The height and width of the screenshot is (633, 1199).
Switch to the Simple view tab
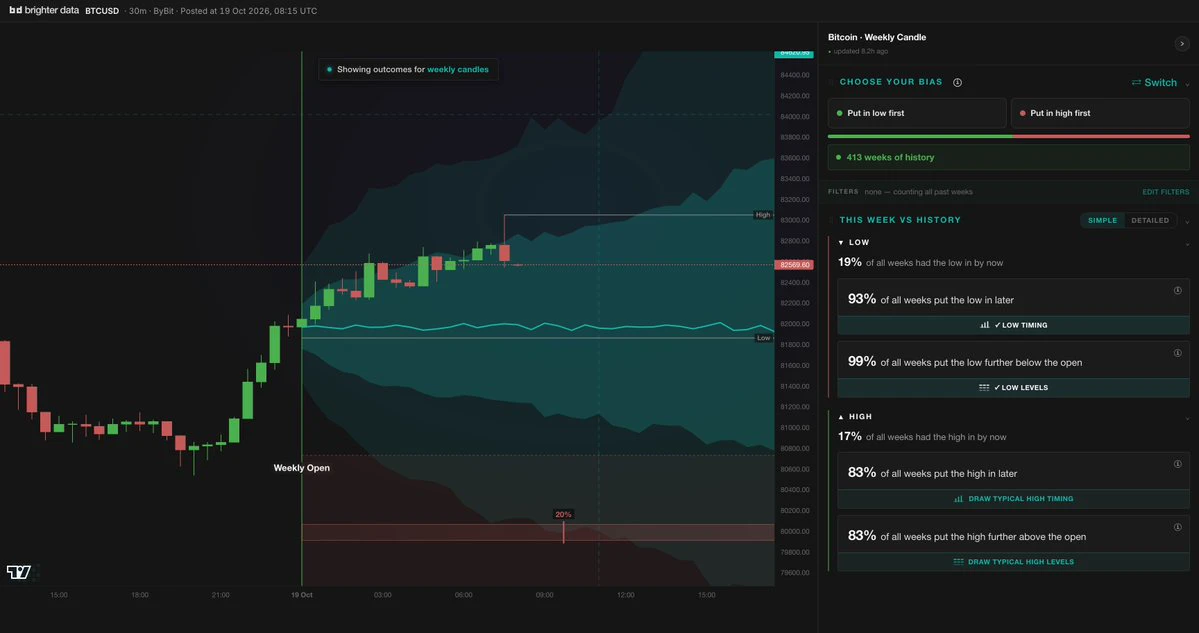(x=1102, y=220)
